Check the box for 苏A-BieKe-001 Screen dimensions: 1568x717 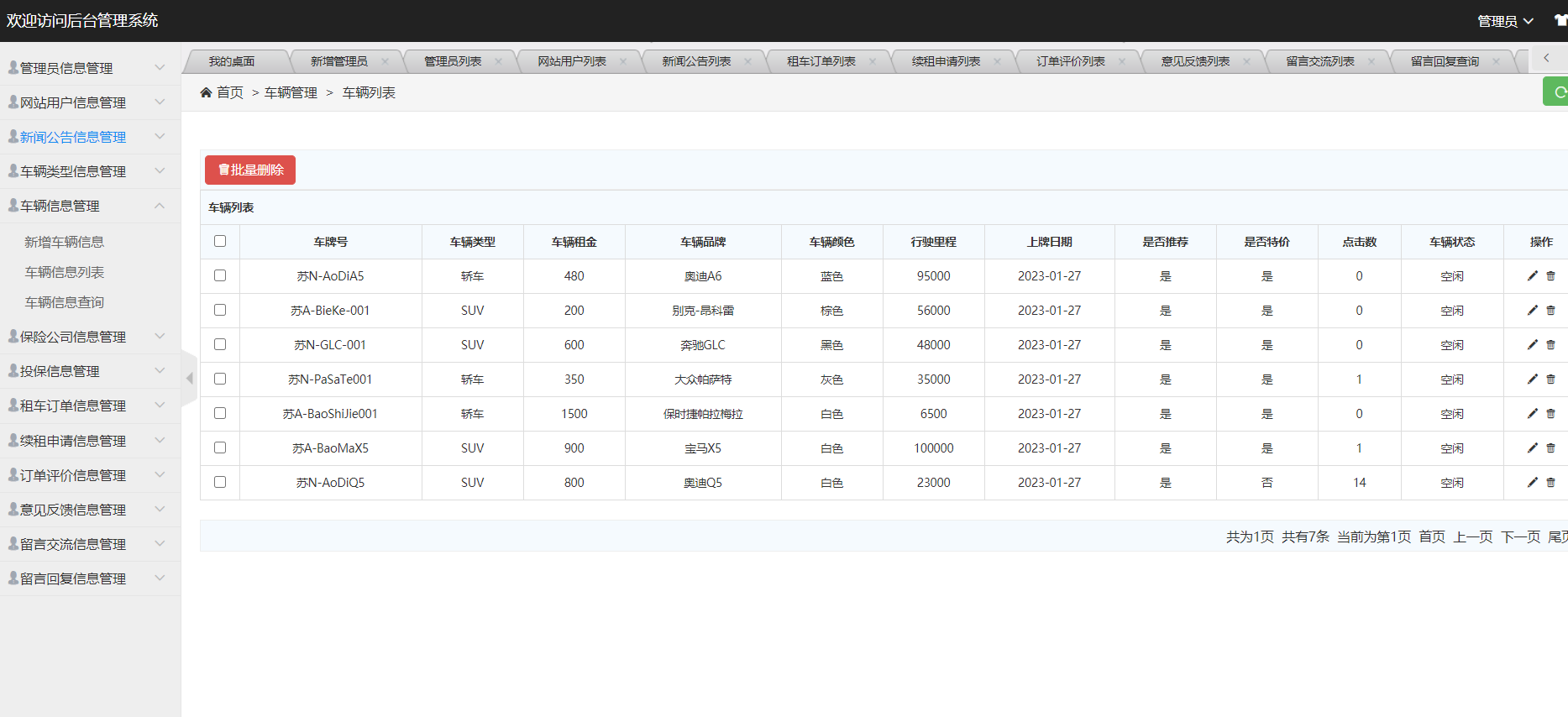point(220,310)
